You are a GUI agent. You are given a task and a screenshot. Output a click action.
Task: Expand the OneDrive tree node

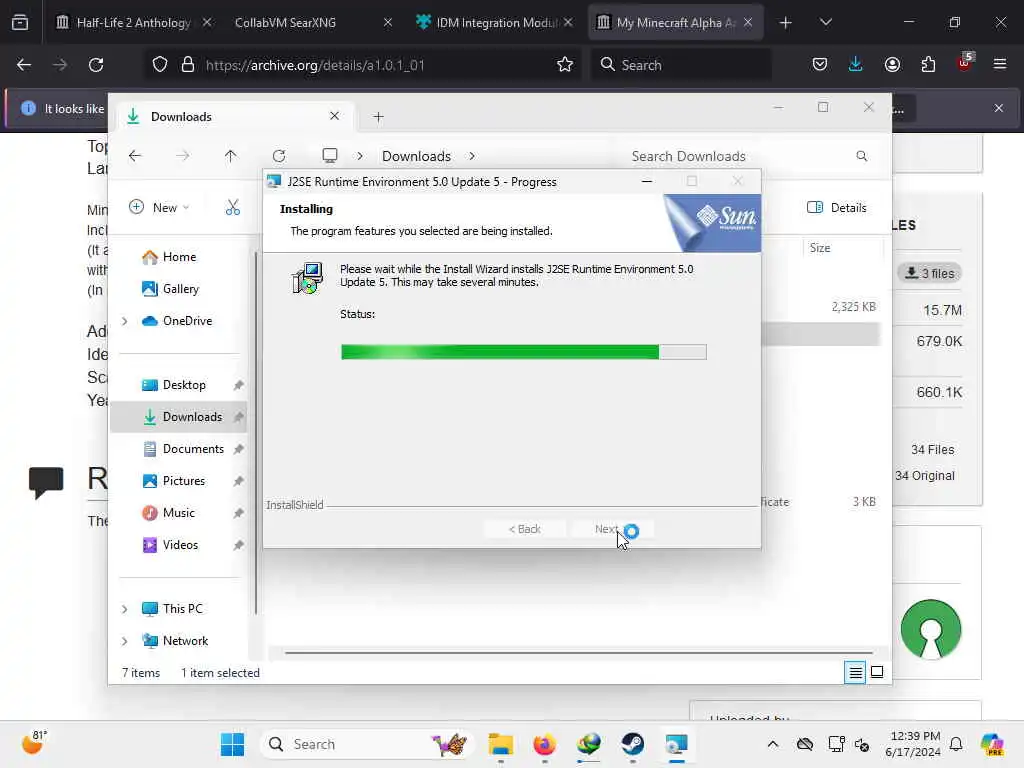(124, 321)
